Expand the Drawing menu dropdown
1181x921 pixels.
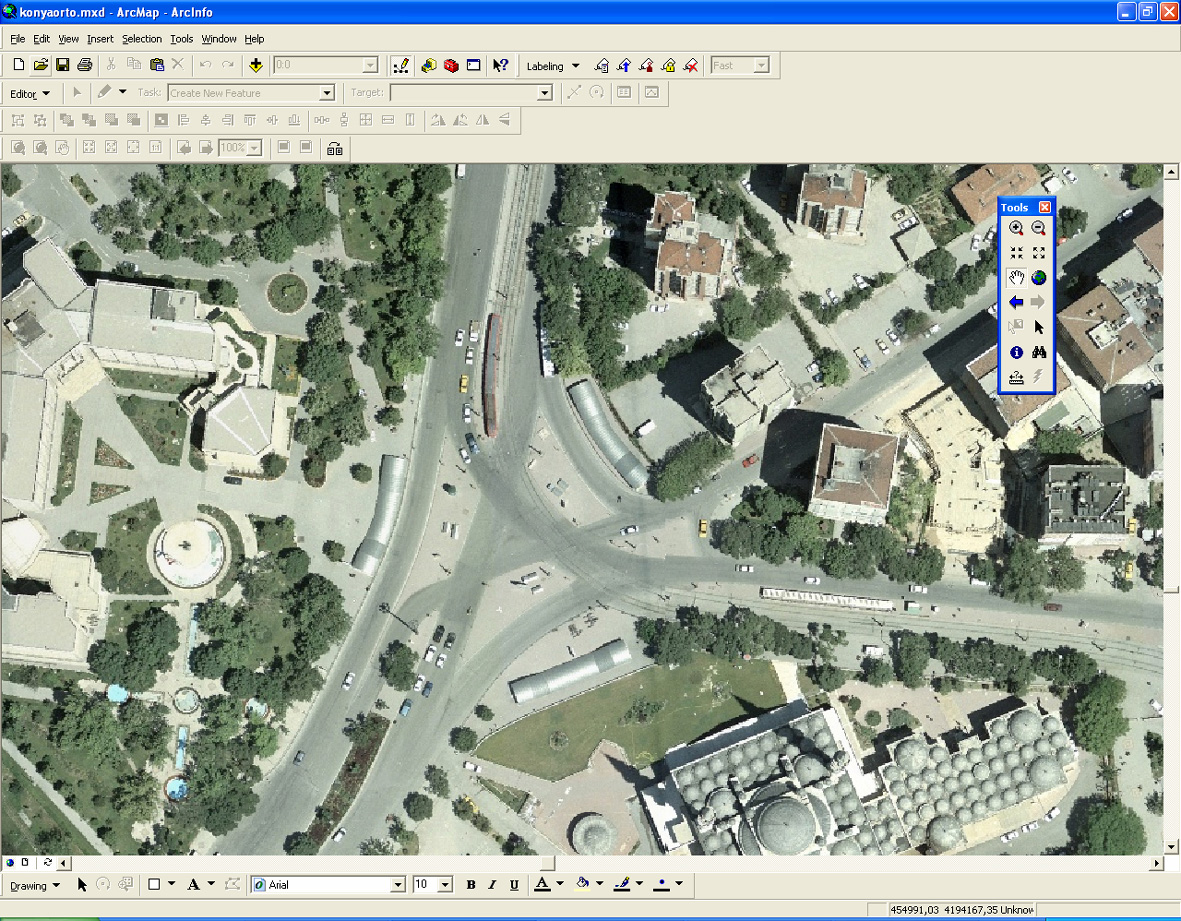click(x=35, y=886)
